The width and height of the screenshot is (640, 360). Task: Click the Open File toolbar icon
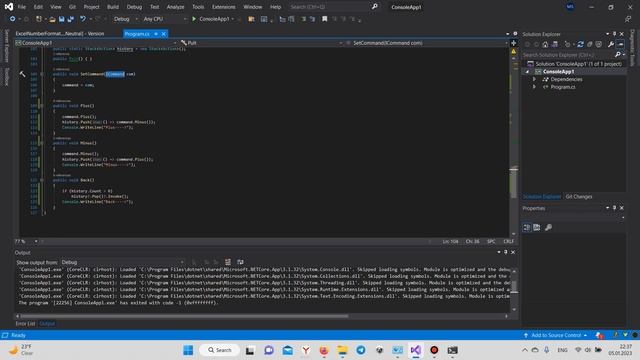click(x=52, y=19)
